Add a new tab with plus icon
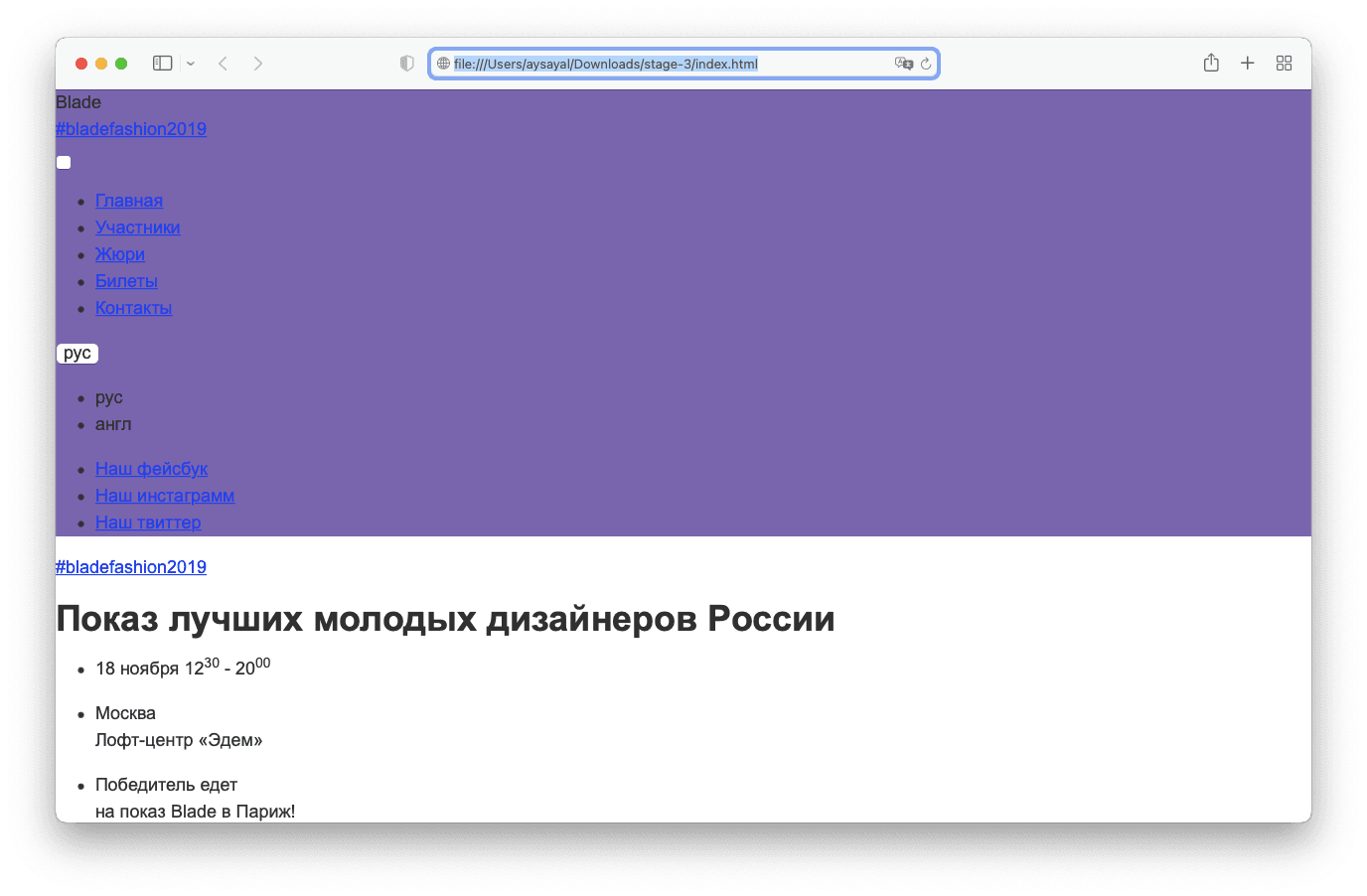The image size is (1367, 896). [1248, 64]
